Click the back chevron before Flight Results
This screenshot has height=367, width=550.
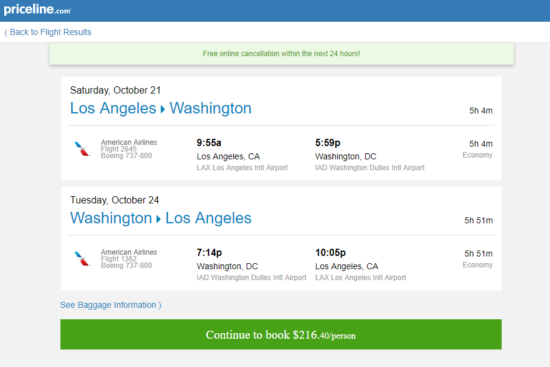coord(6,33)
